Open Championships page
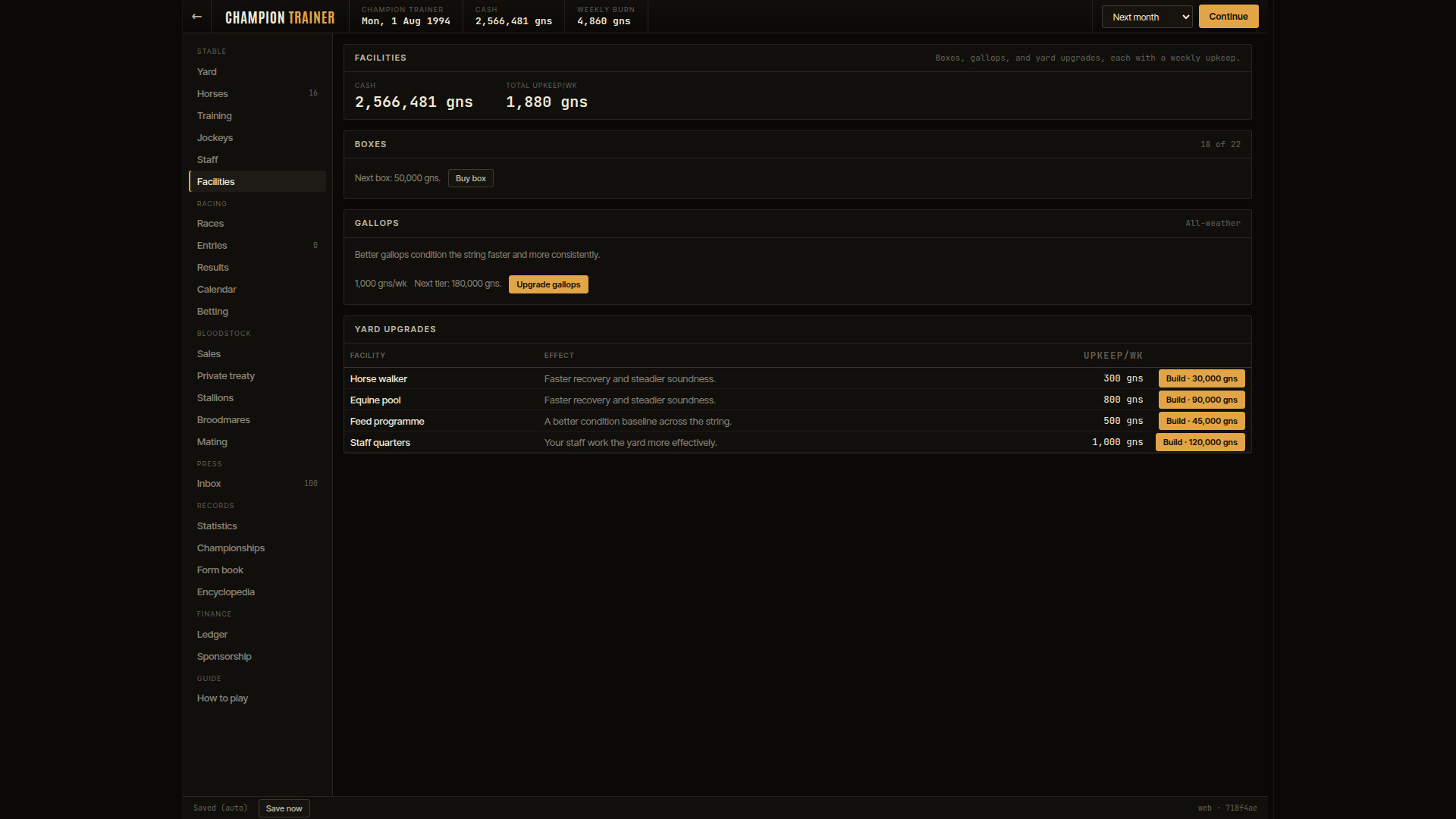This screenshot has height=819, width=1456. (x=258, y=548)
